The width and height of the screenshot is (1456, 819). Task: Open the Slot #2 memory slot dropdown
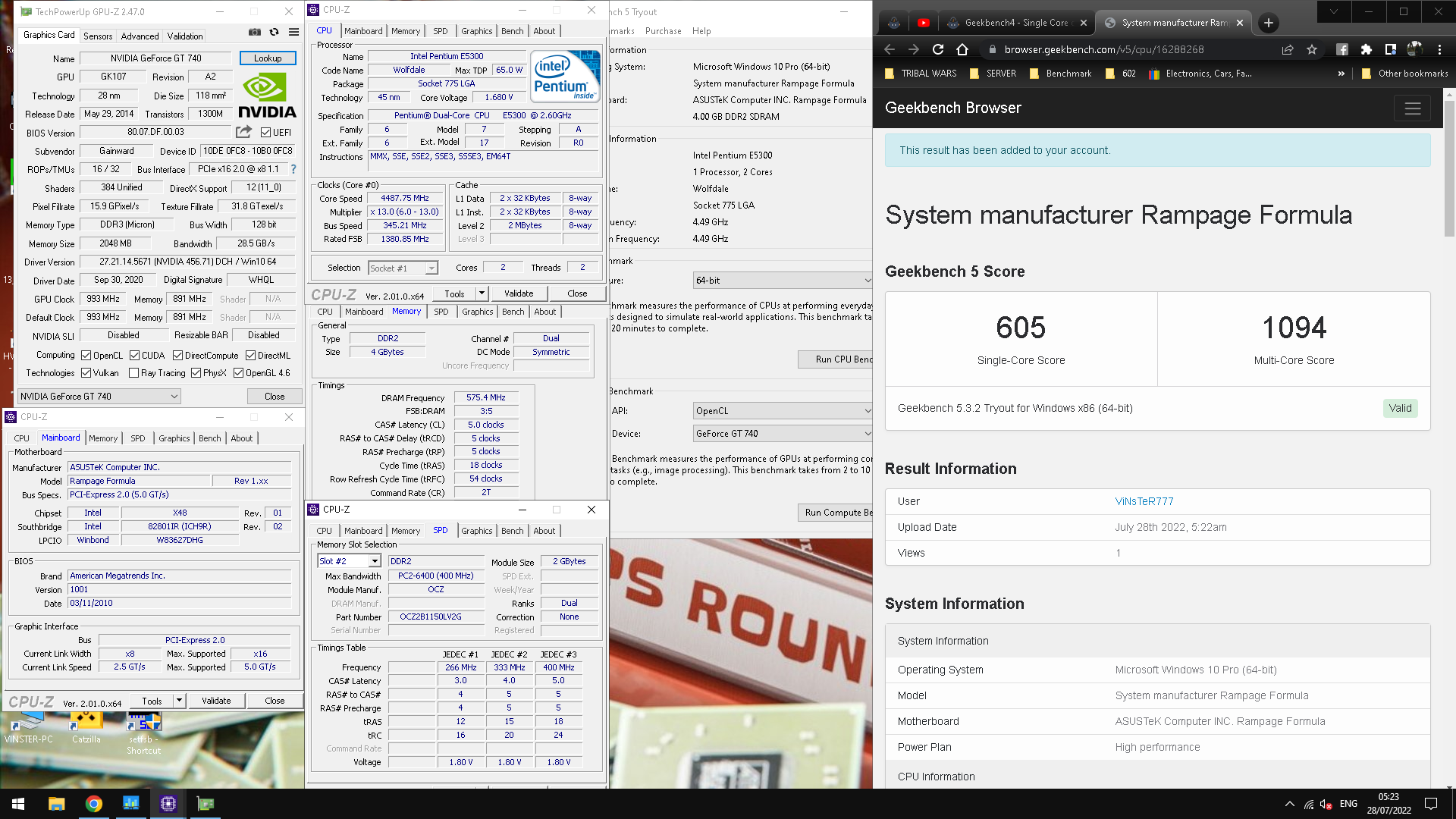point(348,561)
